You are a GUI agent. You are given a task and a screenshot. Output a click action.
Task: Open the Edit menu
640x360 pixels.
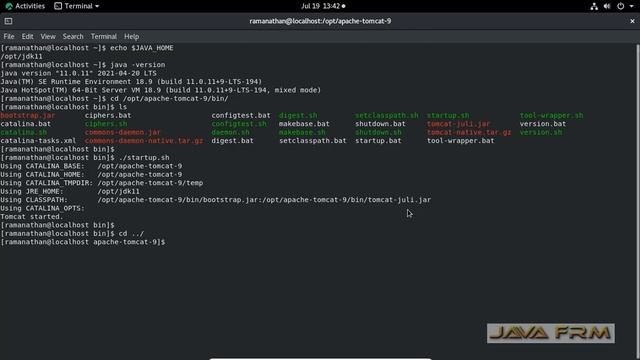tap(27, 36)
